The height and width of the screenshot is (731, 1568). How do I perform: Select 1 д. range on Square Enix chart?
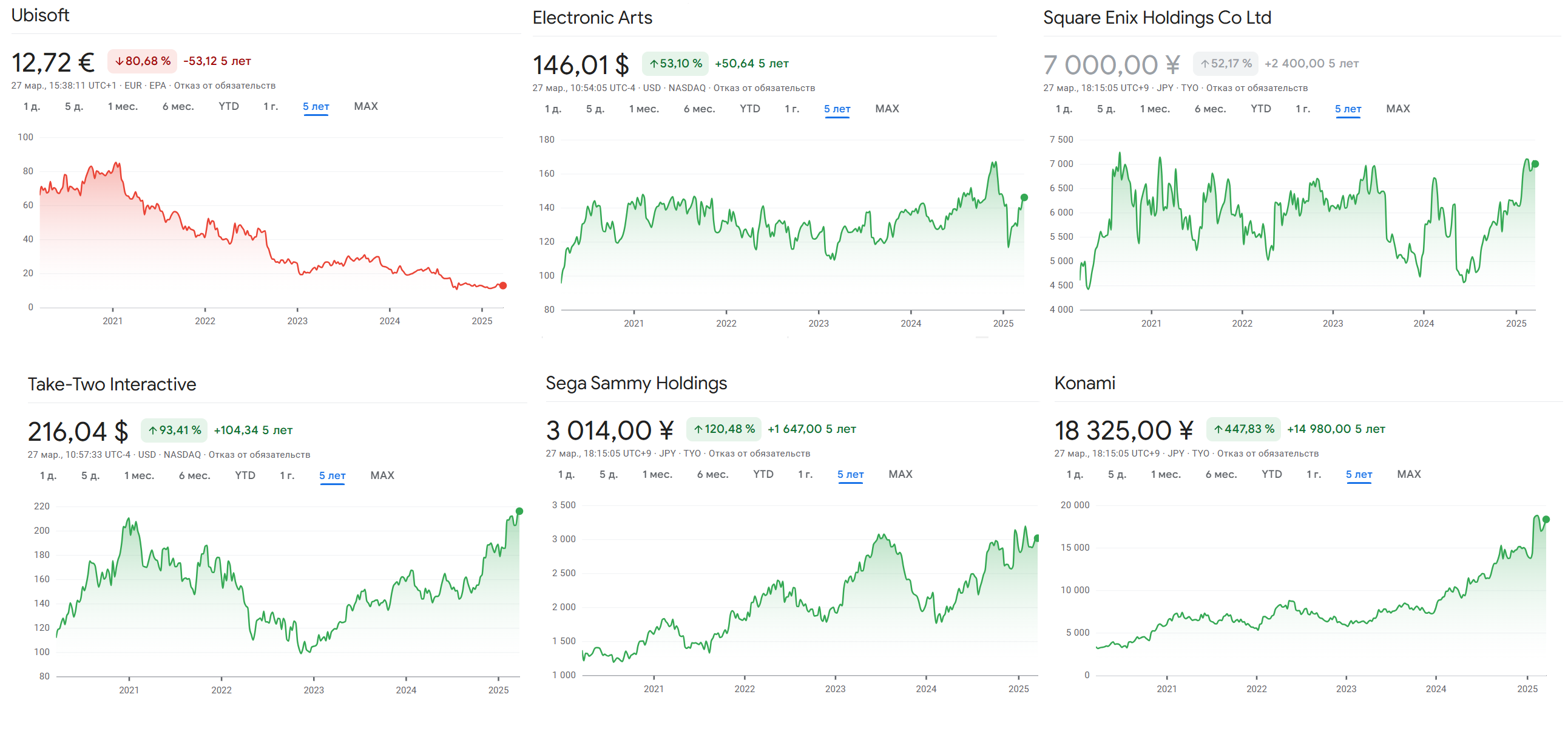pos(1064,109)
